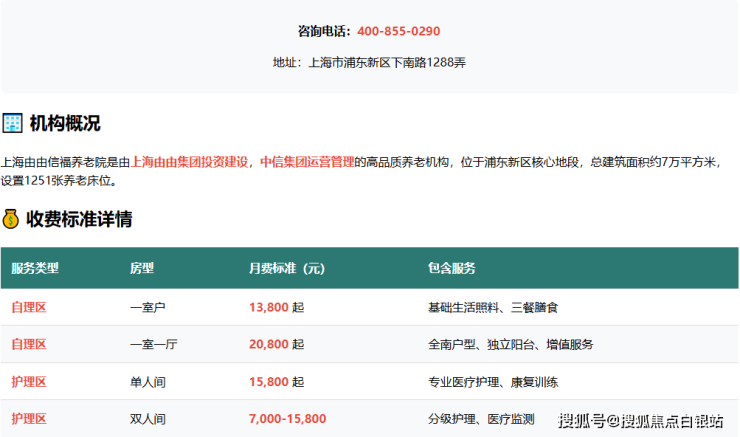Click the money bag icon beside 收费标准详情

pos(12,219)
